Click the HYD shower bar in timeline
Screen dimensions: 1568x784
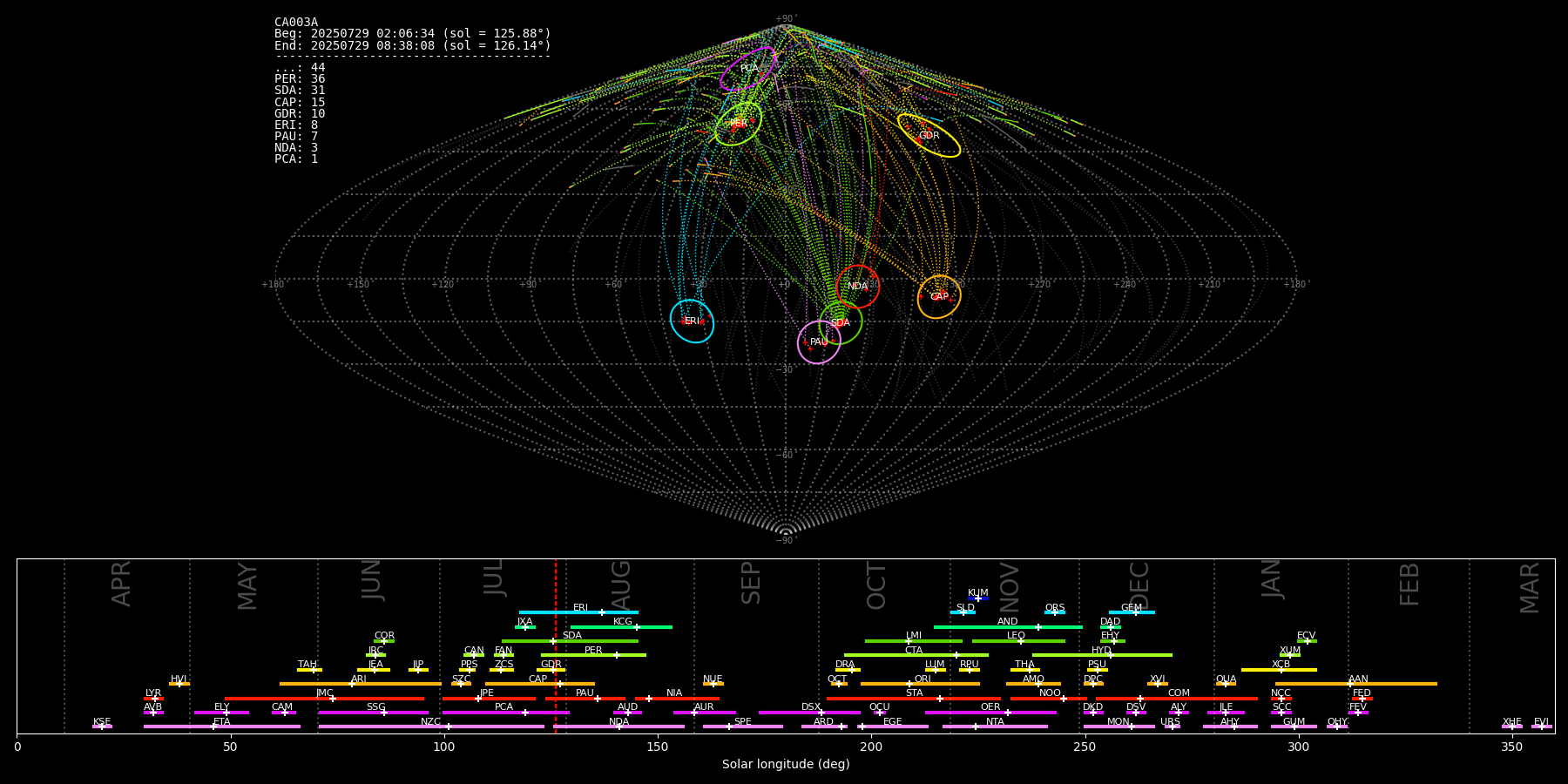tap(1102, 655)
